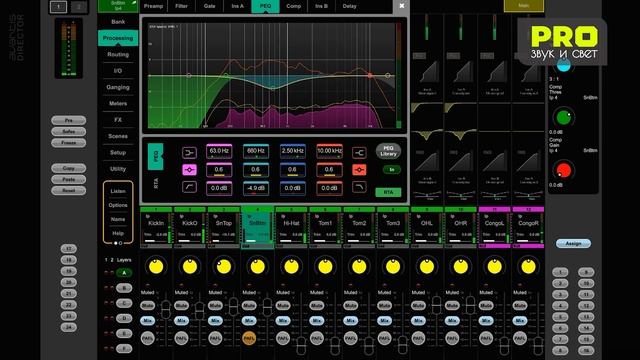Click the Reset button
The width and height of the screenshot is (640, 360).
pyautogui.click(x=69, y=190)
